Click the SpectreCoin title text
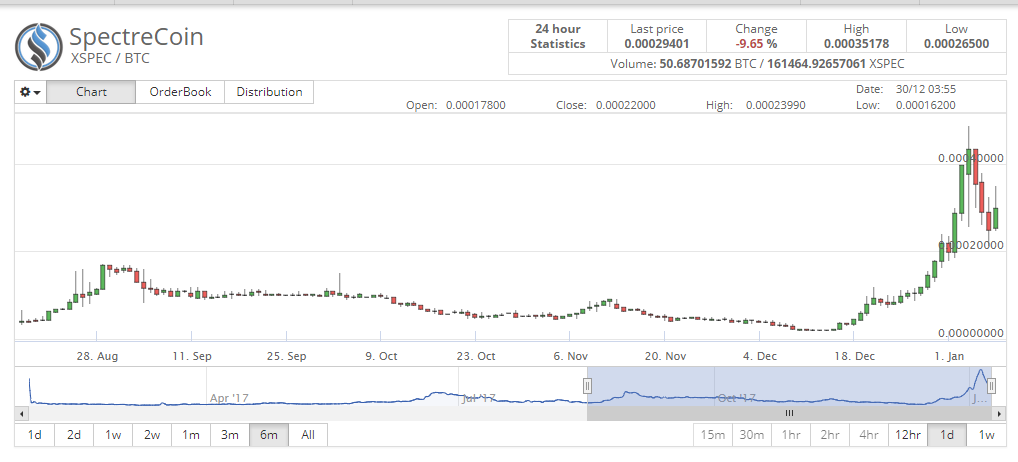 click(x=136, y=36)
